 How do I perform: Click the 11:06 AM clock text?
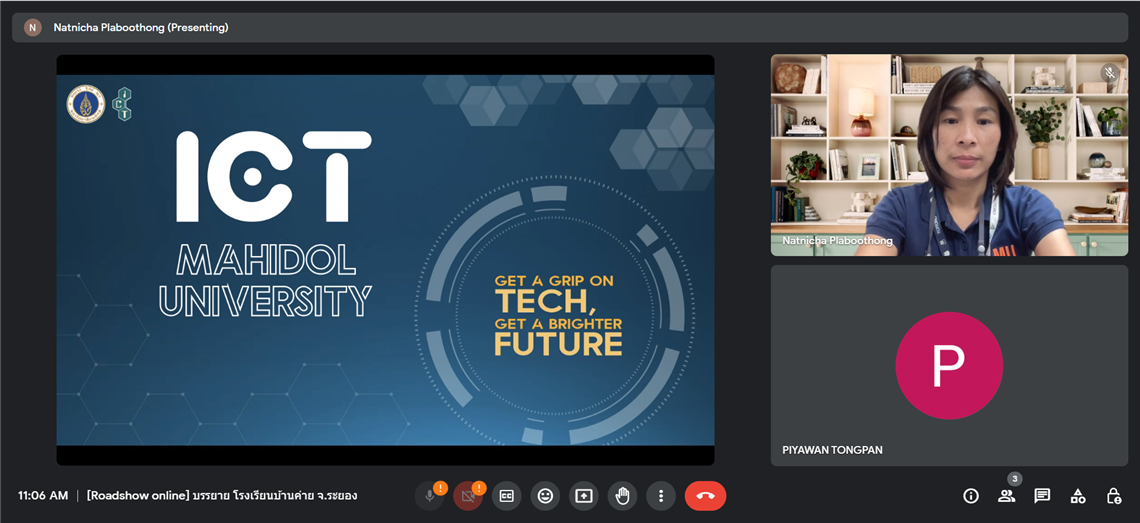43,495
